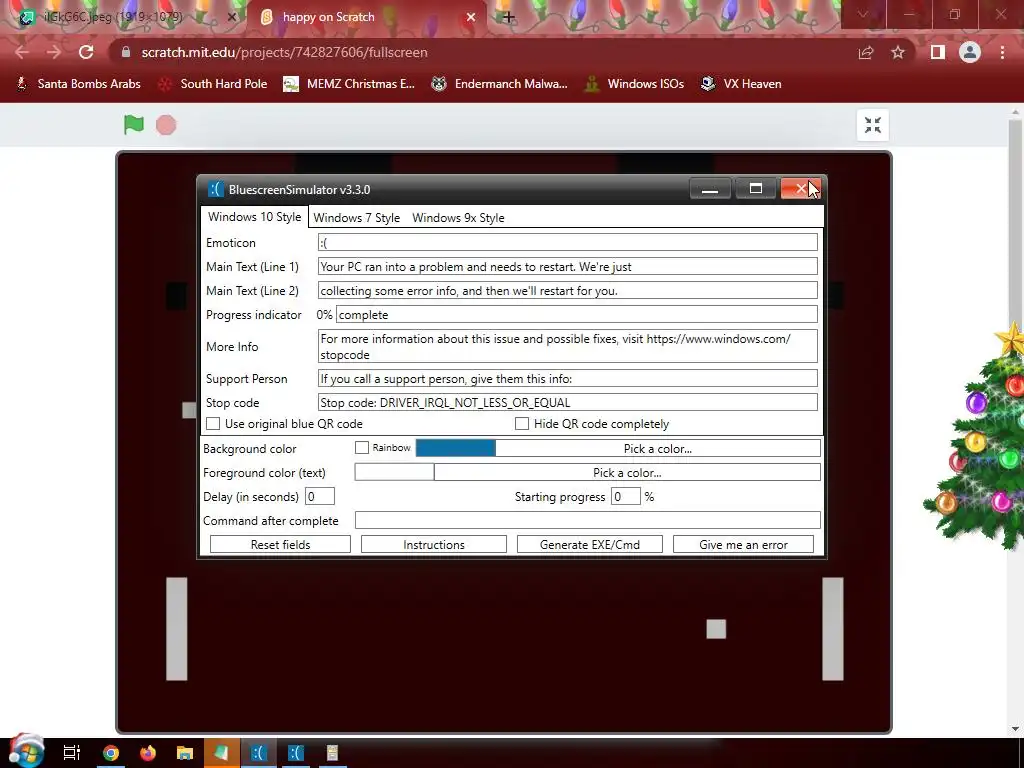Open Google Chrome from the taskbar

110,753
